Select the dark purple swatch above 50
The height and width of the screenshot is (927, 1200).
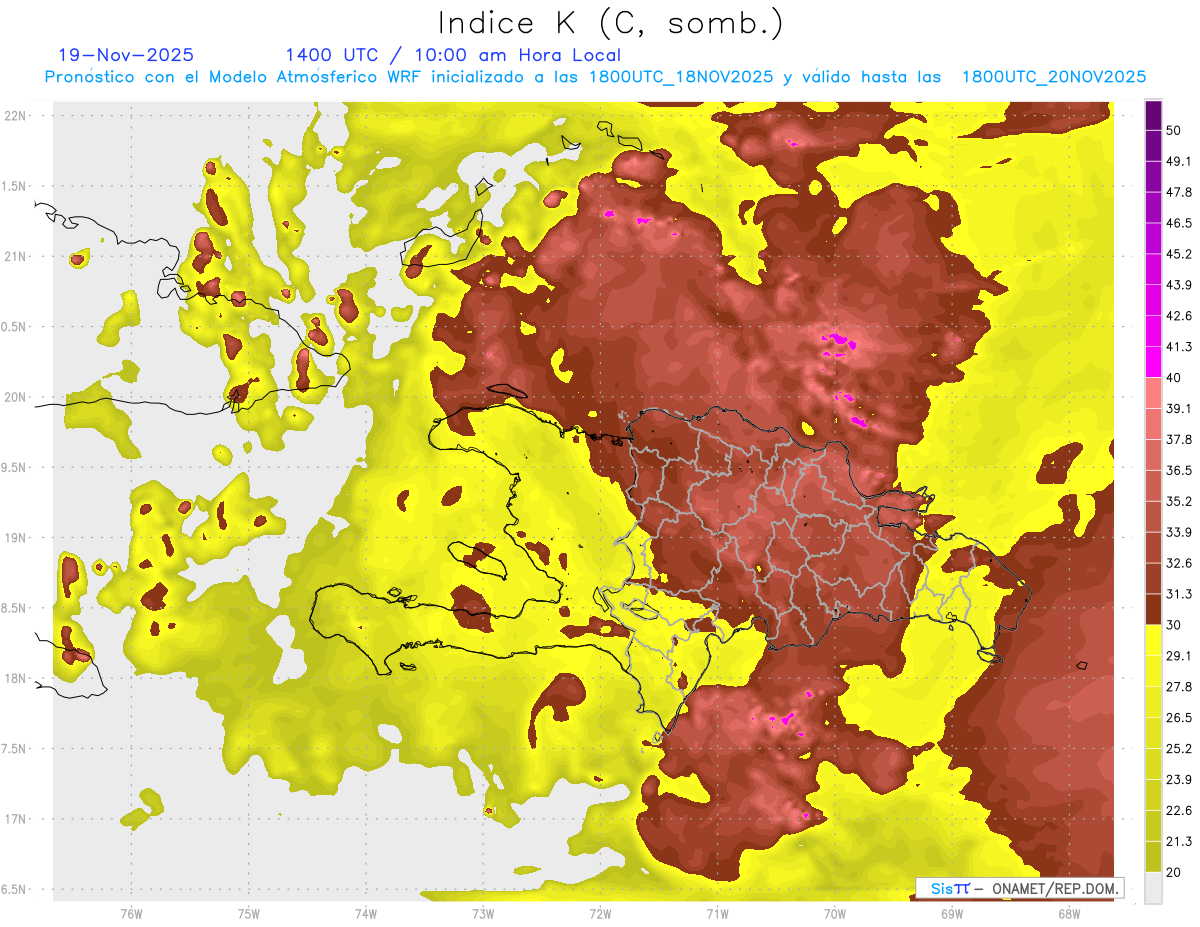(x=1153, y=115)
